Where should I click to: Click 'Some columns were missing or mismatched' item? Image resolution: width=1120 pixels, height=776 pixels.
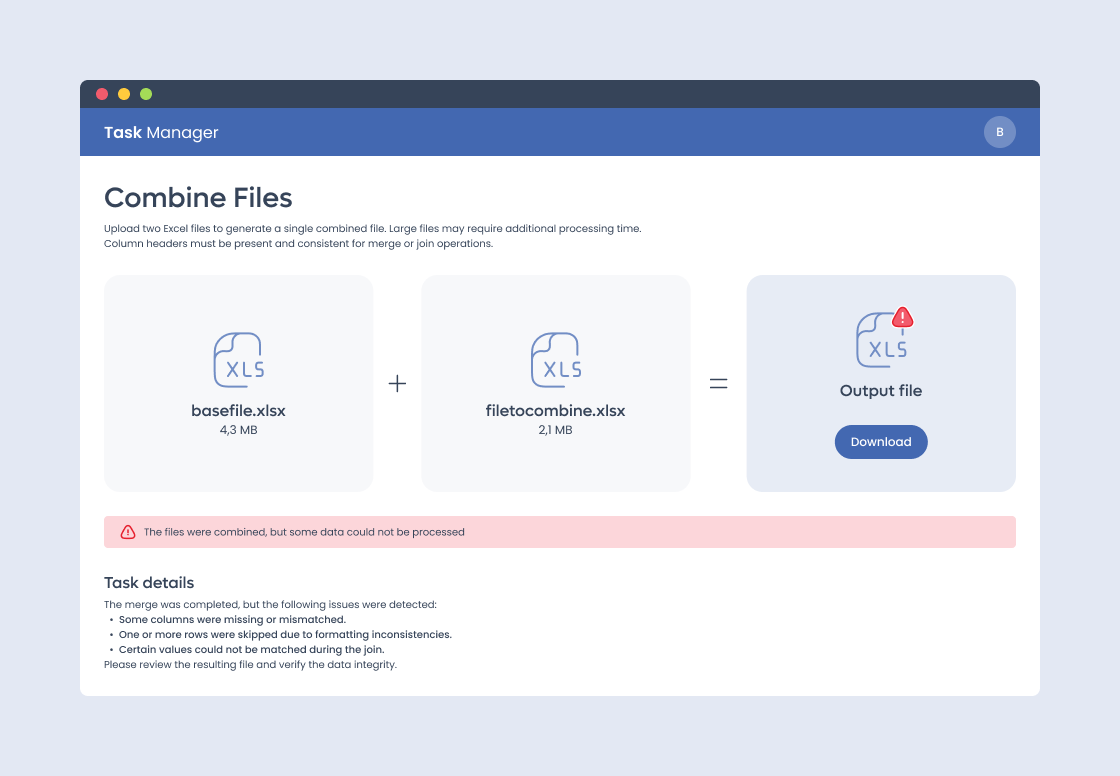[232, 620]
